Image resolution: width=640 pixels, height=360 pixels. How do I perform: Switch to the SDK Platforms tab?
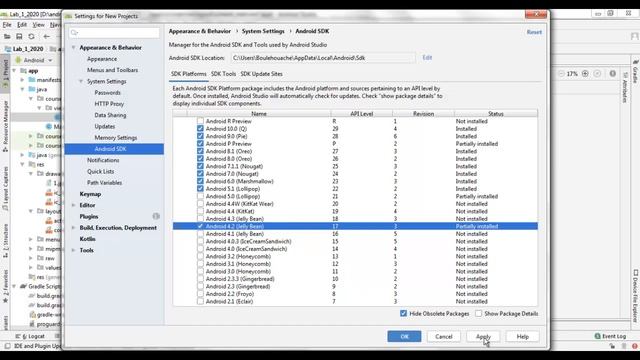click(x=189, y=74)
